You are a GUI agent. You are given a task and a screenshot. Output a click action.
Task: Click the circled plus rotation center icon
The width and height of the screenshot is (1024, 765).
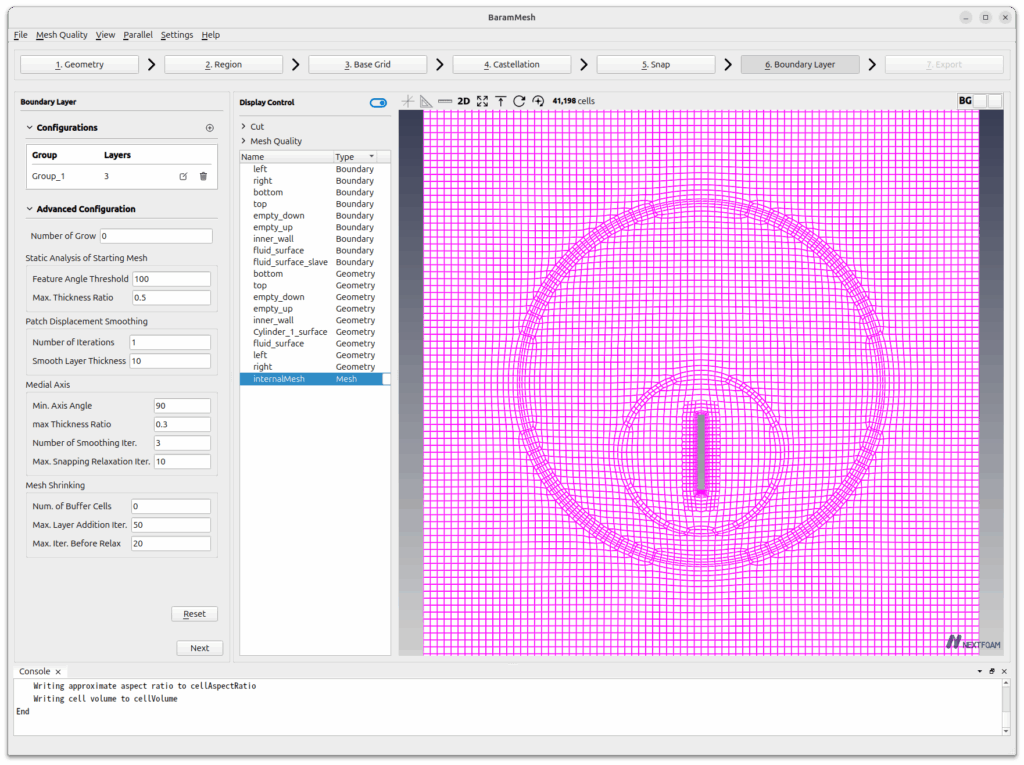click(538, 101)
